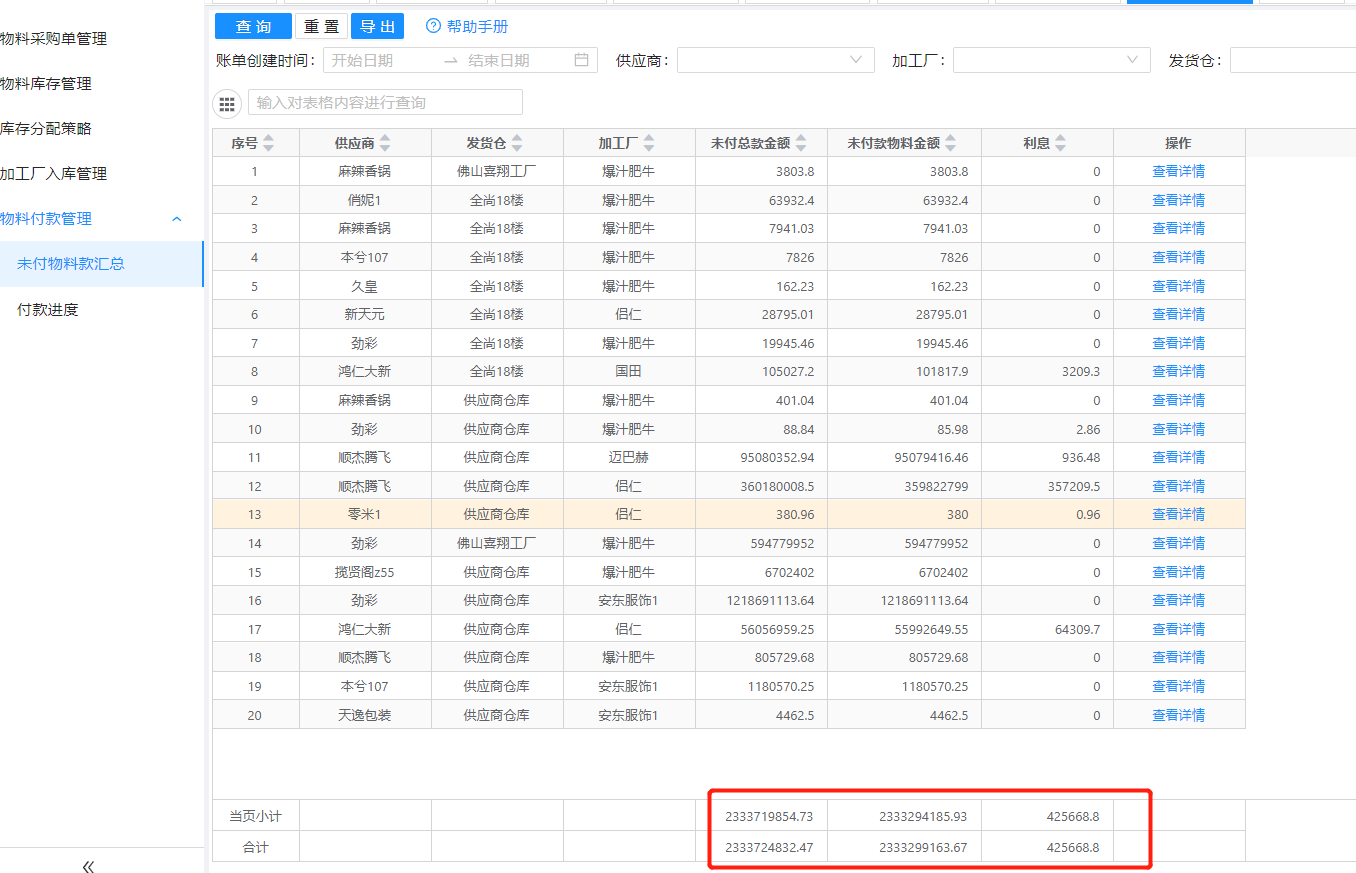Click the calendar icon in date range
The image size is (1356, 873).
click(x=581, y=60)
